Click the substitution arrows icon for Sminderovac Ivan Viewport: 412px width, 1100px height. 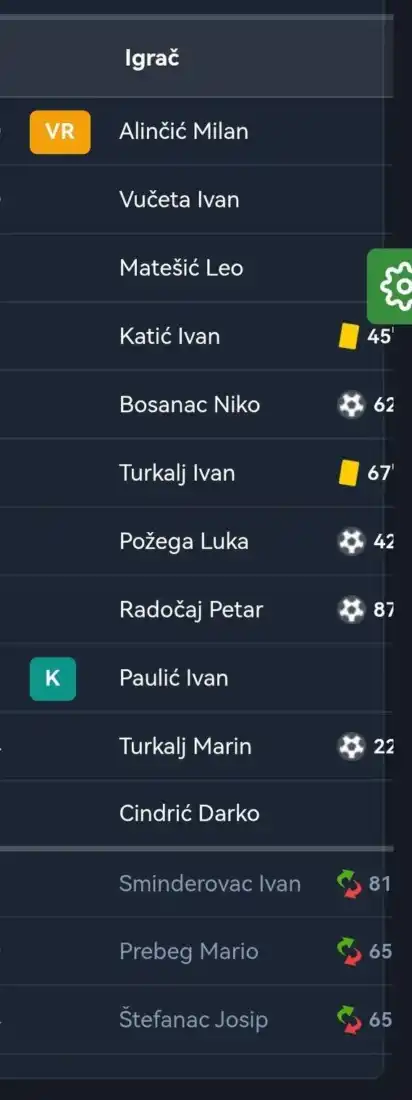coord(350,883)
